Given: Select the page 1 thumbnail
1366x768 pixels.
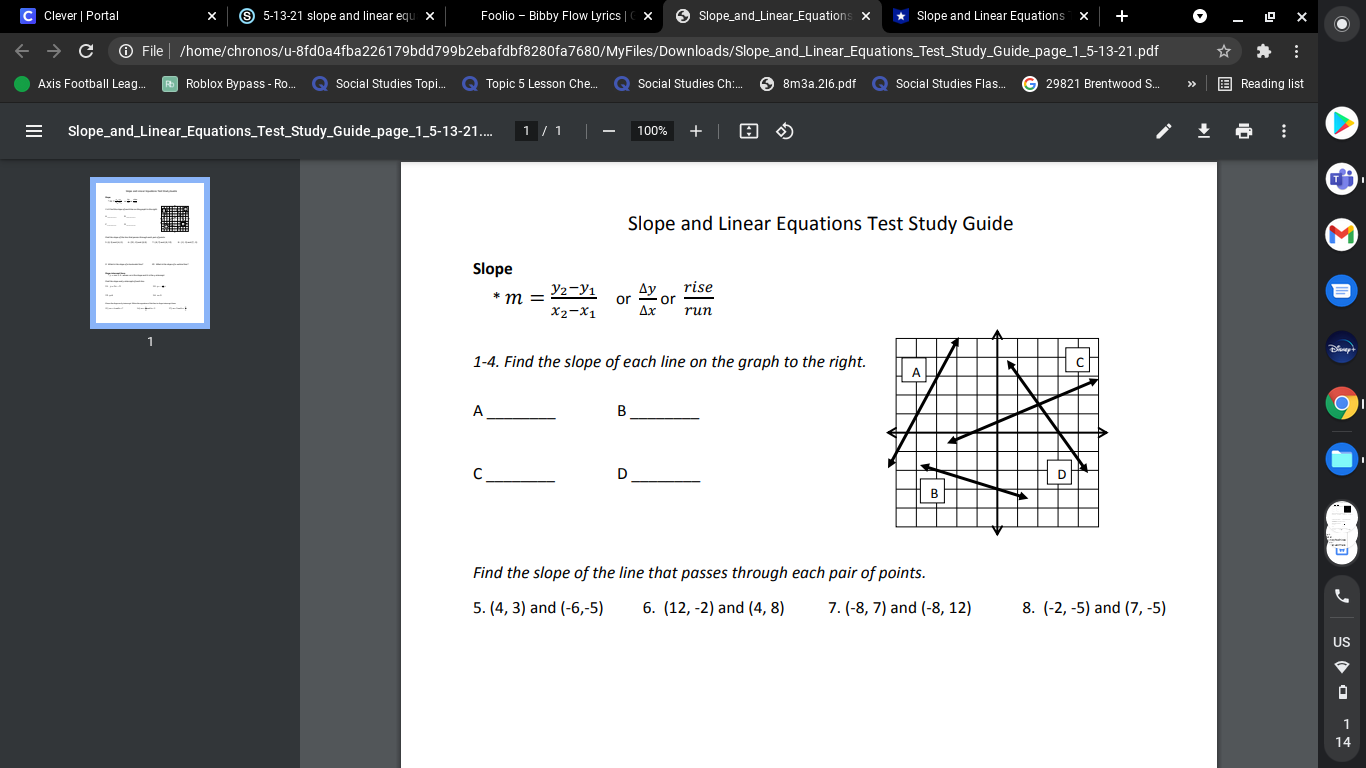Looking at the screenshot, I should pos(150,252).
